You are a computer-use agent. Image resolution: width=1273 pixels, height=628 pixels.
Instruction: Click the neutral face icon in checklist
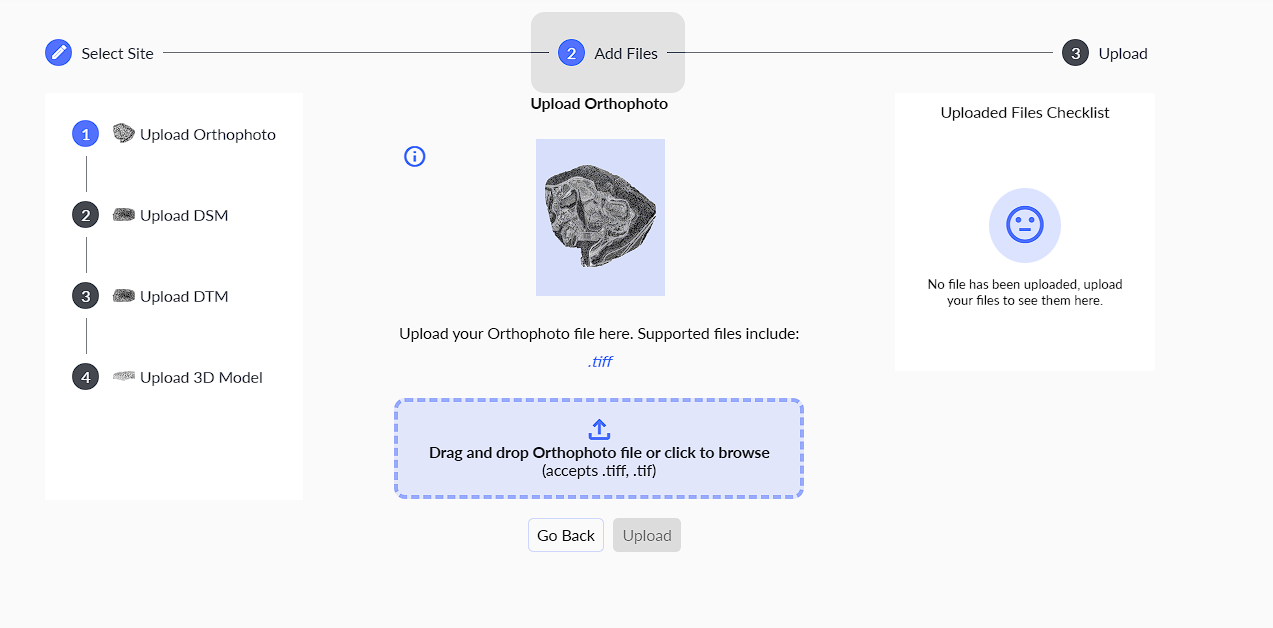1024,225
